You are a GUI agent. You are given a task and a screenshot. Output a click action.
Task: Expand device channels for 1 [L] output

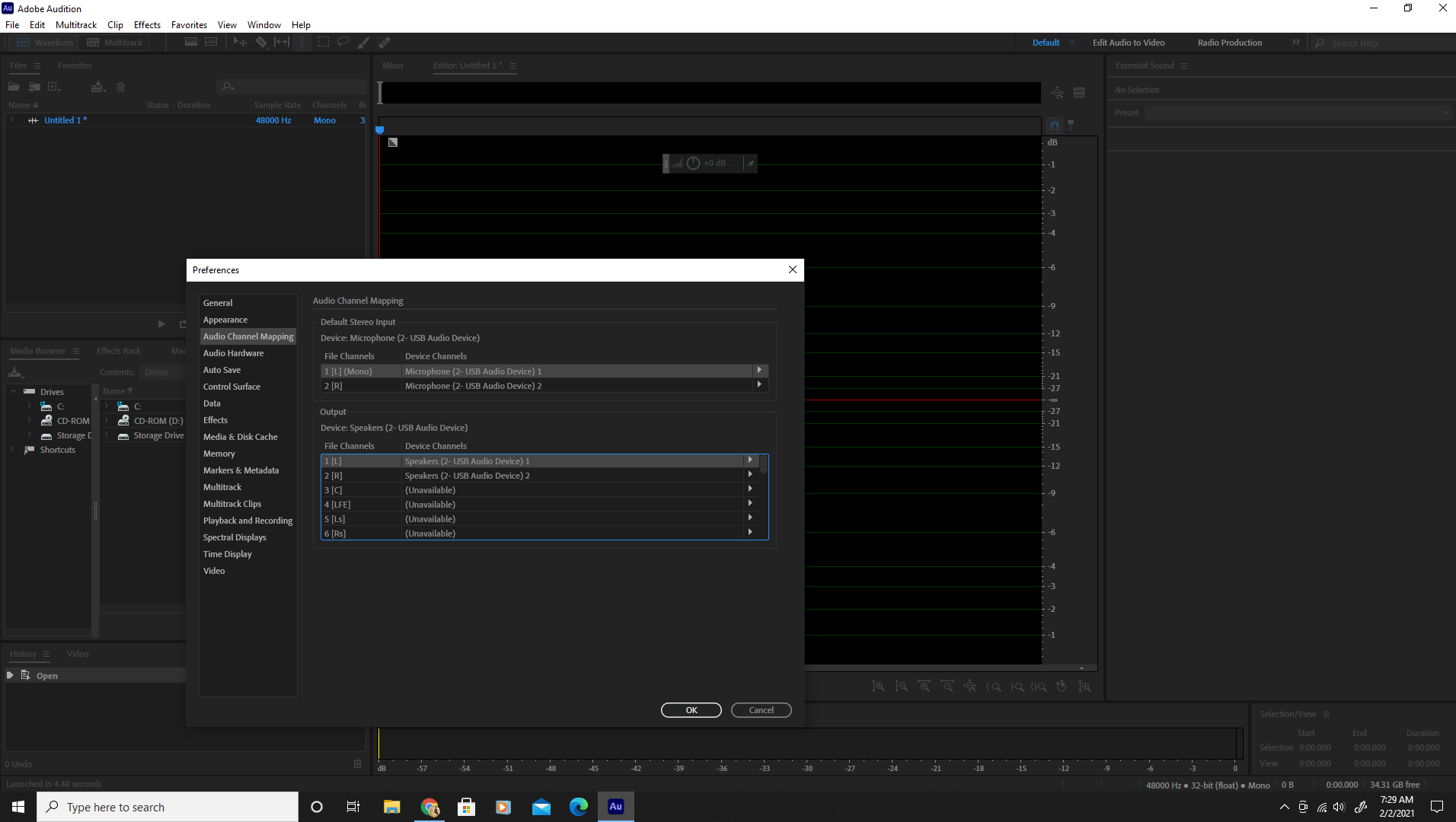tap(750, 460)
